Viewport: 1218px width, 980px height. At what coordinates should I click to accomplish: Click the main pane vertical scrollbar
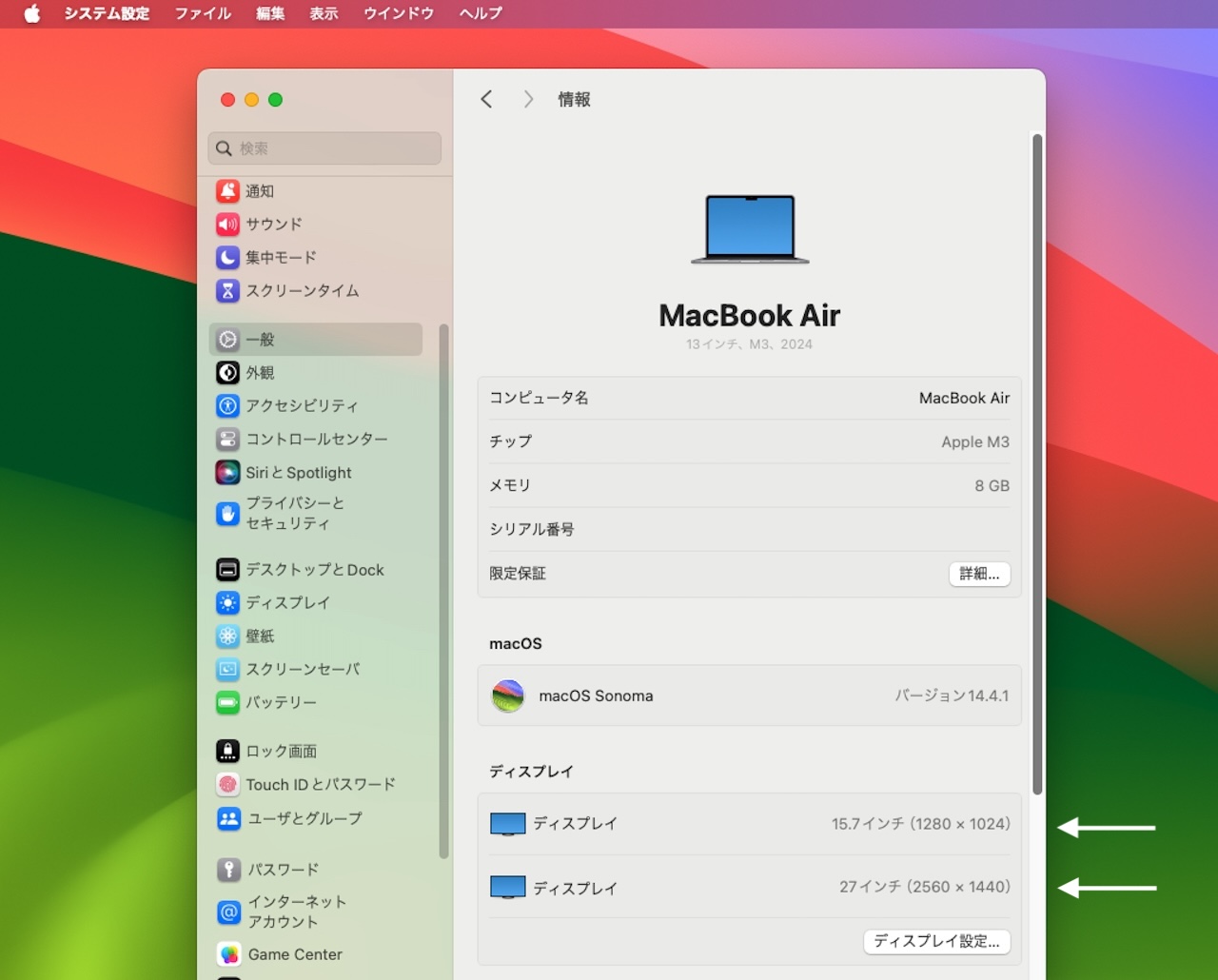coord(1037,464)
